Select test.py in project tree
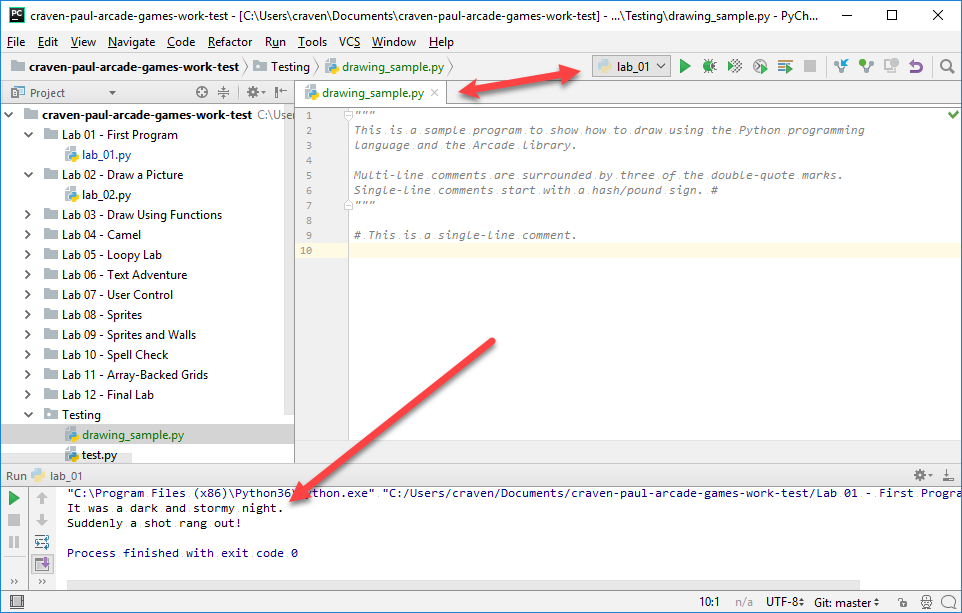 tap(99, 455)
